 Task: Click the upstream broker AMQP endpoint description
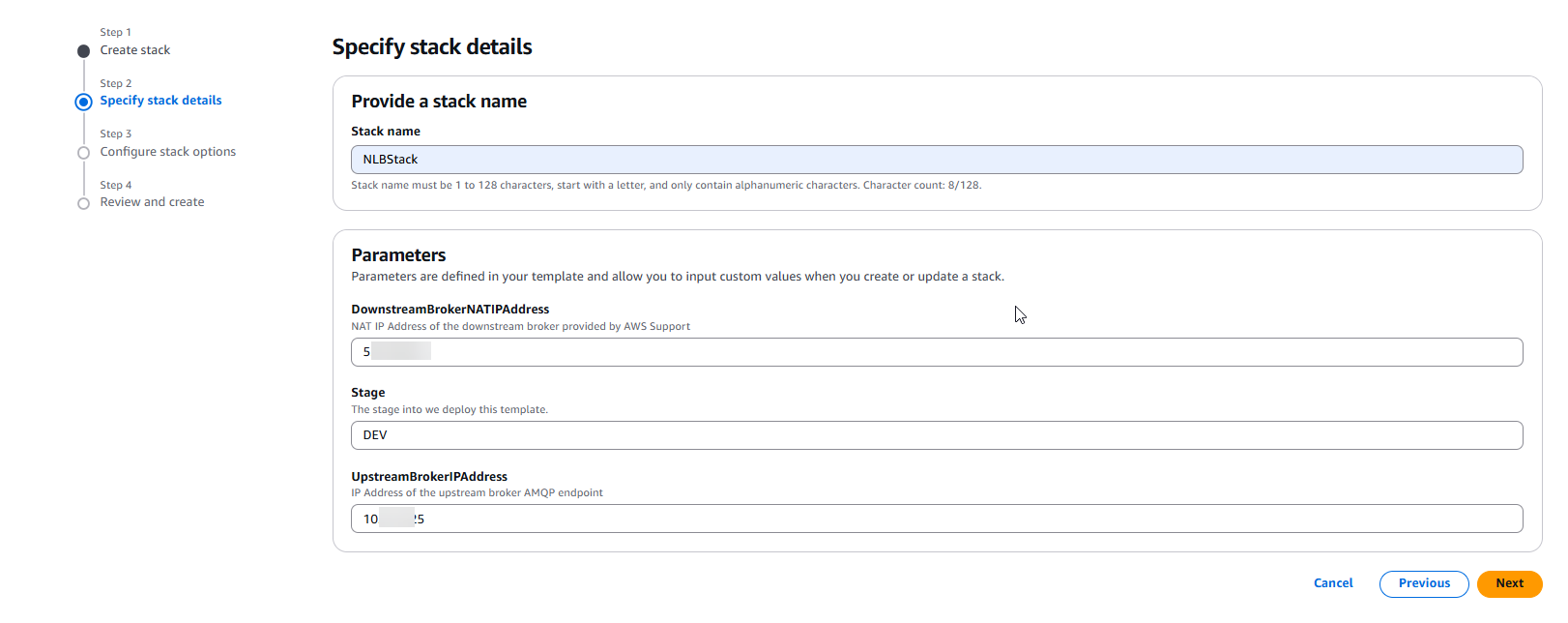point(478,492)
